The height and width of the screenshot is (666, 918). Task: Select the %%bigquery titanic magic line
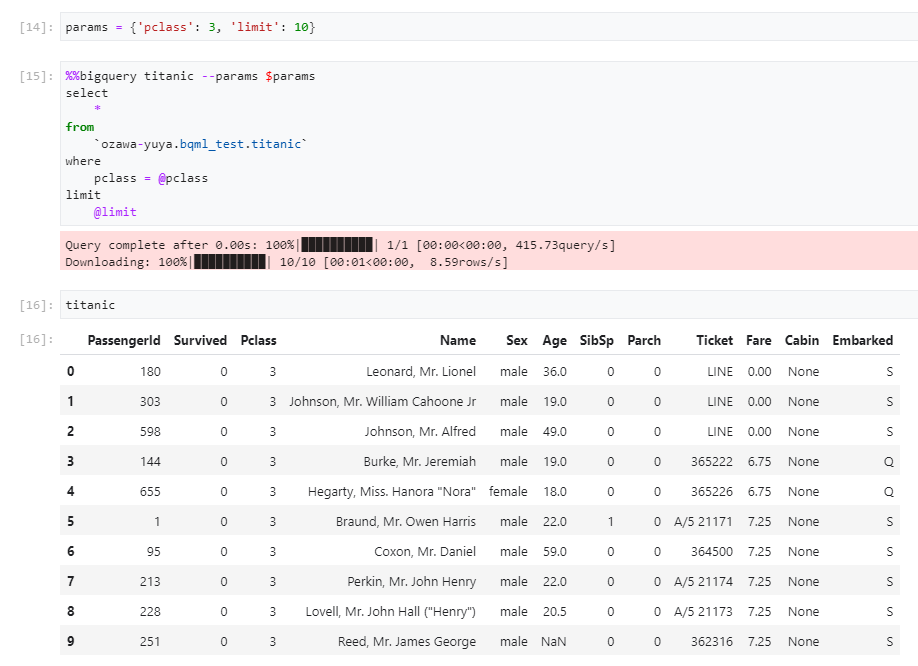click(x=190, y=75)
